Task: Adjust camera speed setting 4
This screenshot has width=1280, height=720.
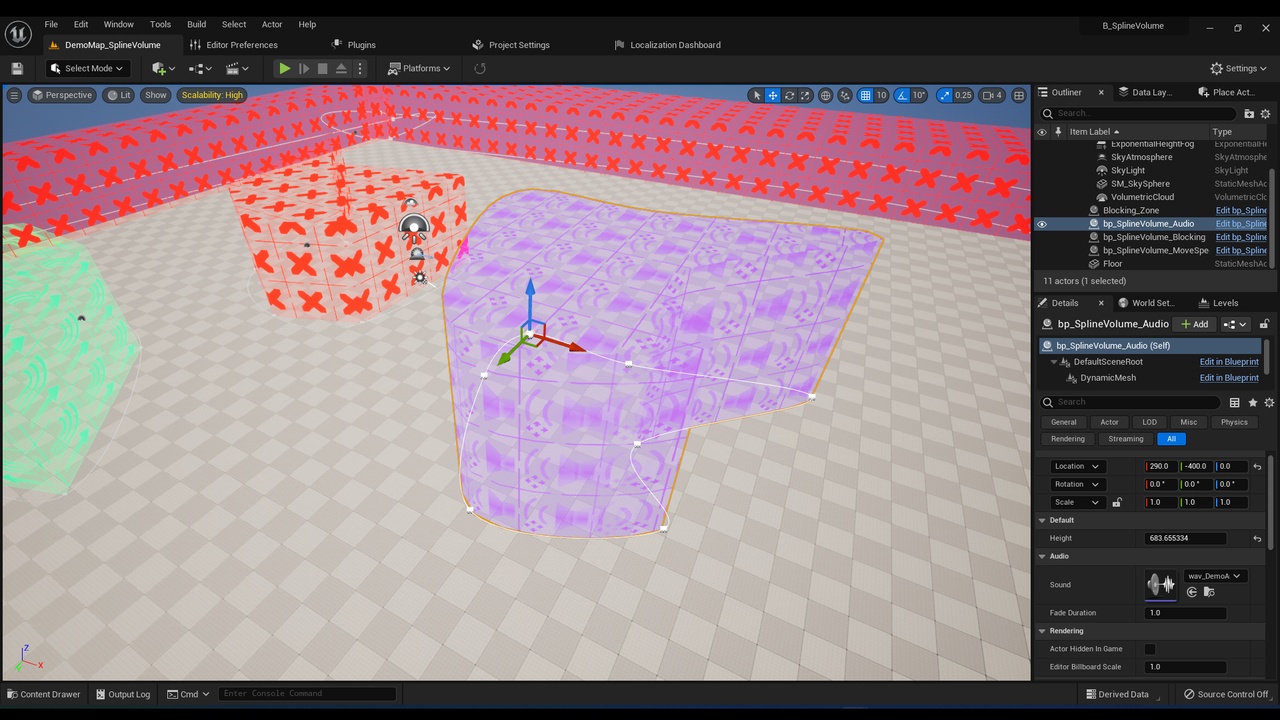Action: (992, 95)
